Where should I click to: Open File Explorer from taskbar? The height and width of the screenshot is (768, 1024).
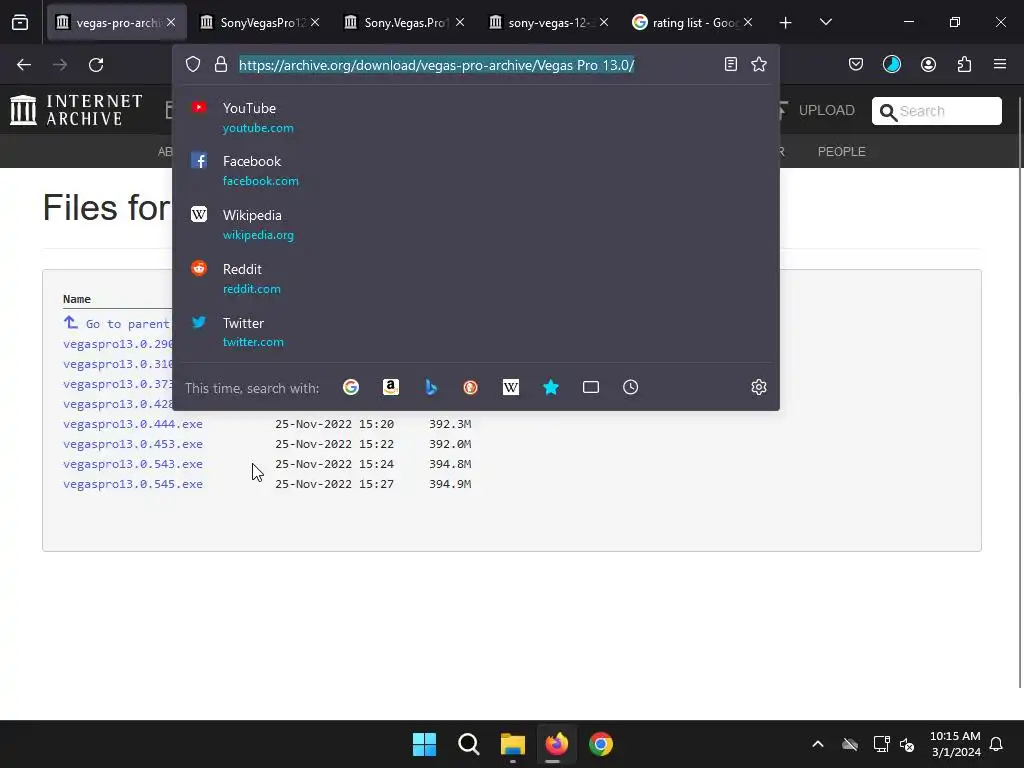(x=513, y=744)
